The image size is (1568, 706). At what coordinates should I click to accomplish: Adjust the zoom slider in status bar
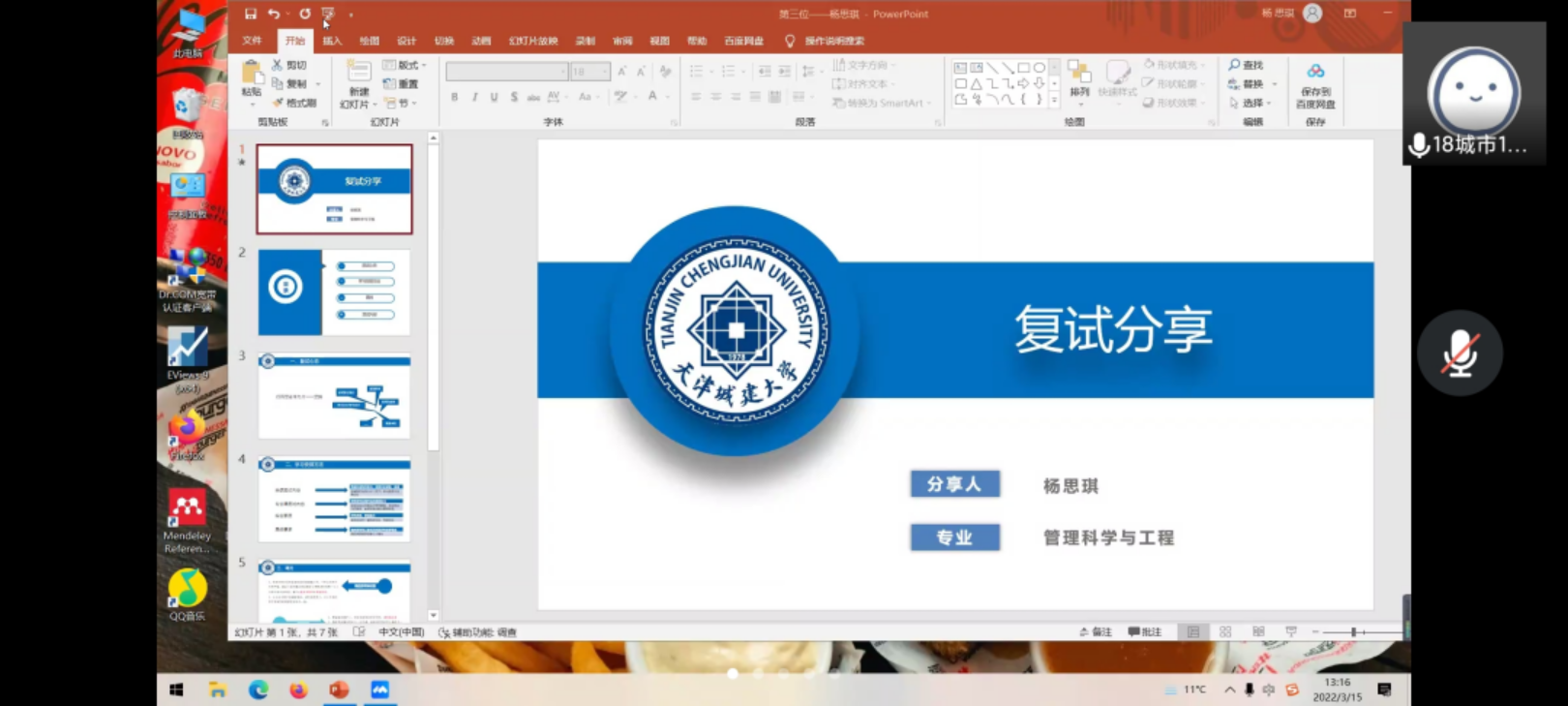click(1355, 632)
